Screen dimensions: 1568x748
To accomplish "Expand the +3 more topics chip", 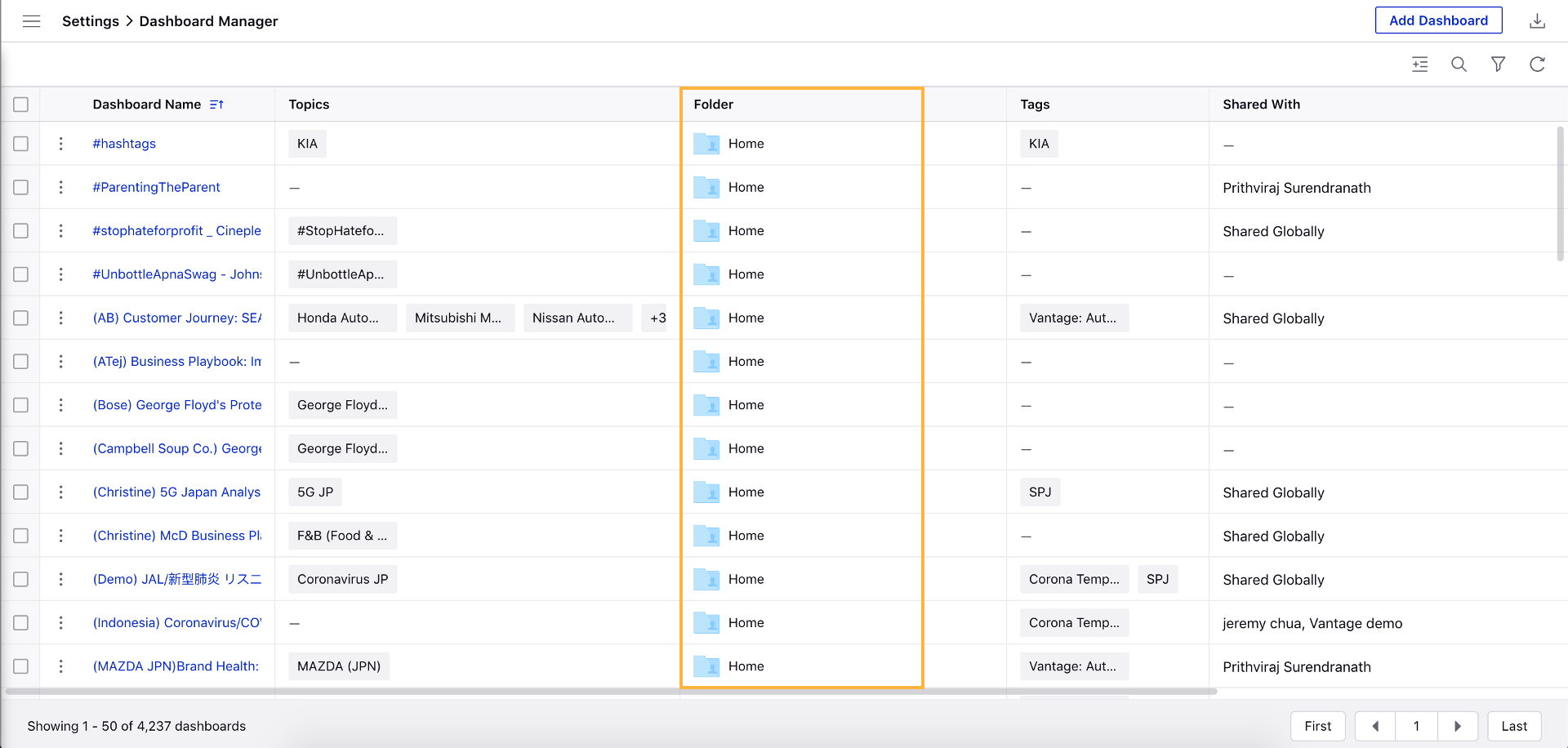I will tap(656, 318).
